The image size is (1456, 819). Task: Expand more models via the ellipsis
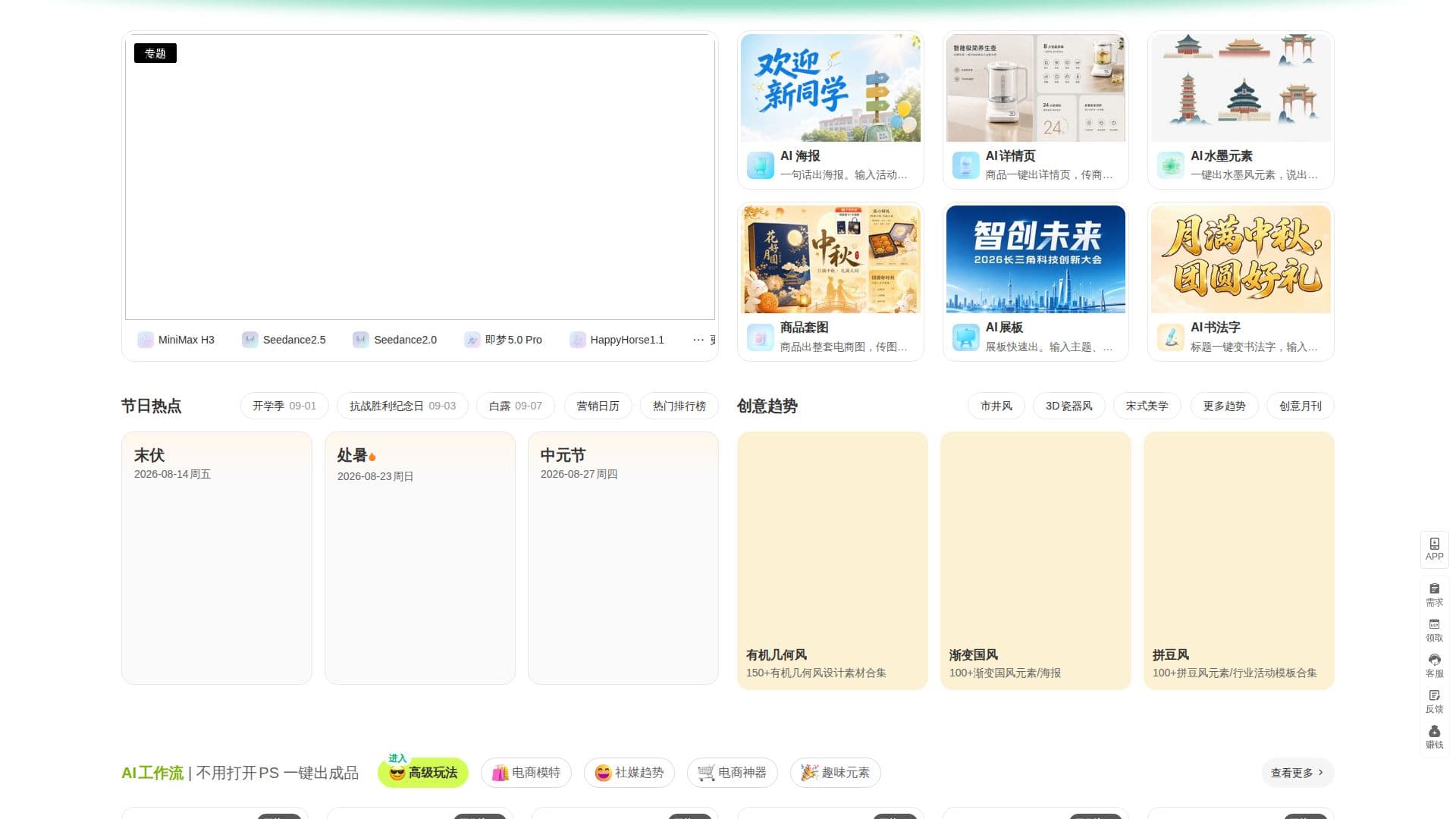(x=698, y=340)
